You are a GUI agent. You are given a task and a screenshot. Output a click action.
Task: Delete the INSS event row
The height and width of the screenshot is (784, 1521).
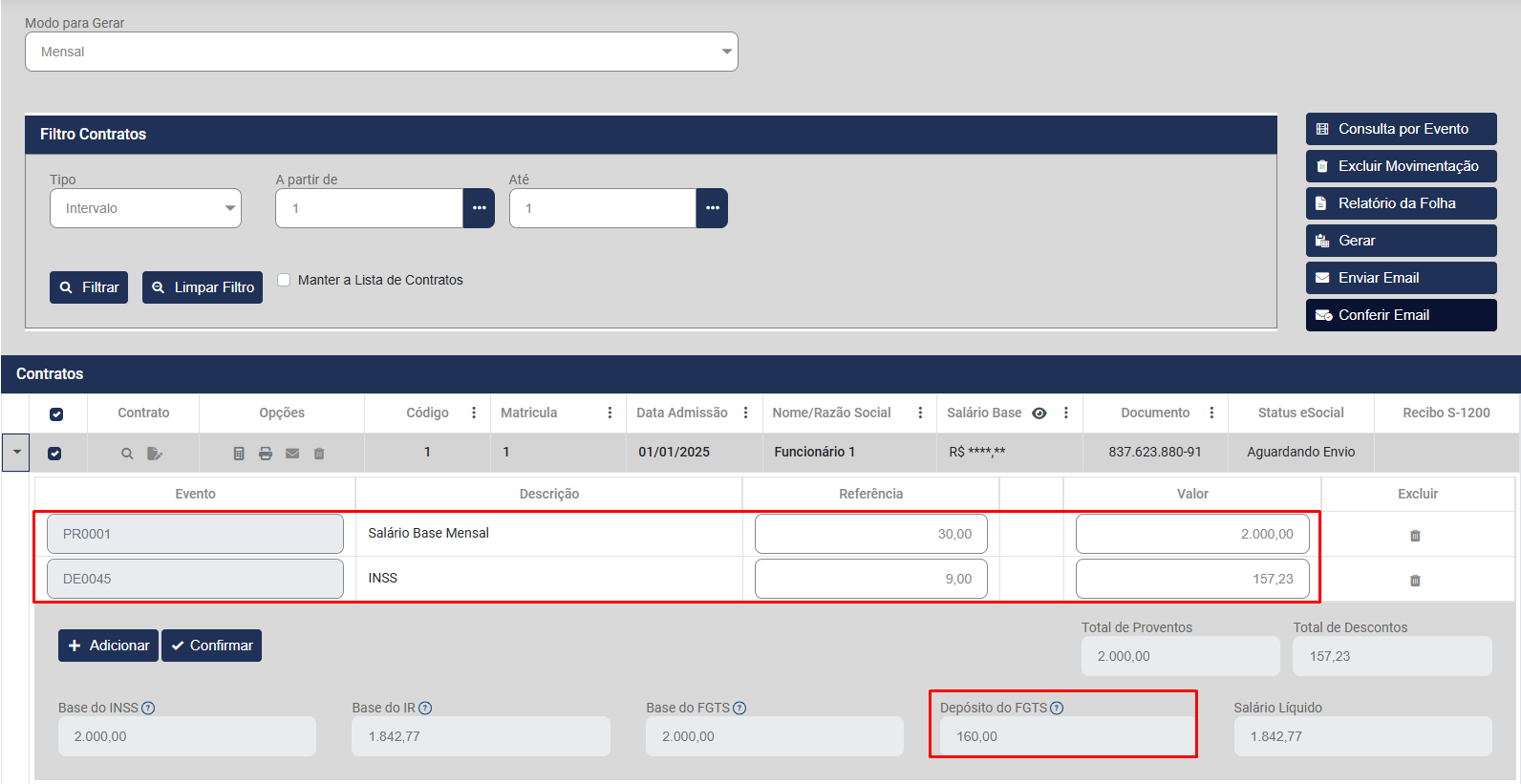click(x=1415, y=581)
